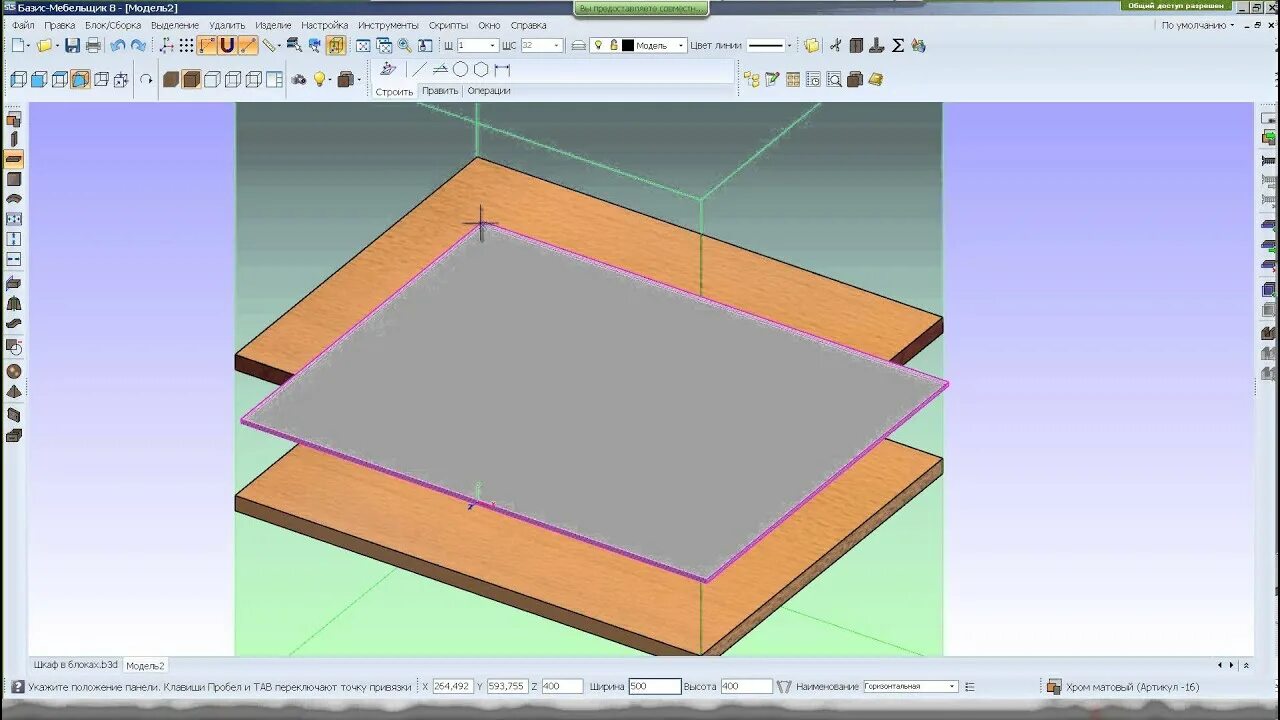
Task: Click the Open folder icon
Action: pyautogui.click(x=44, y=45)
